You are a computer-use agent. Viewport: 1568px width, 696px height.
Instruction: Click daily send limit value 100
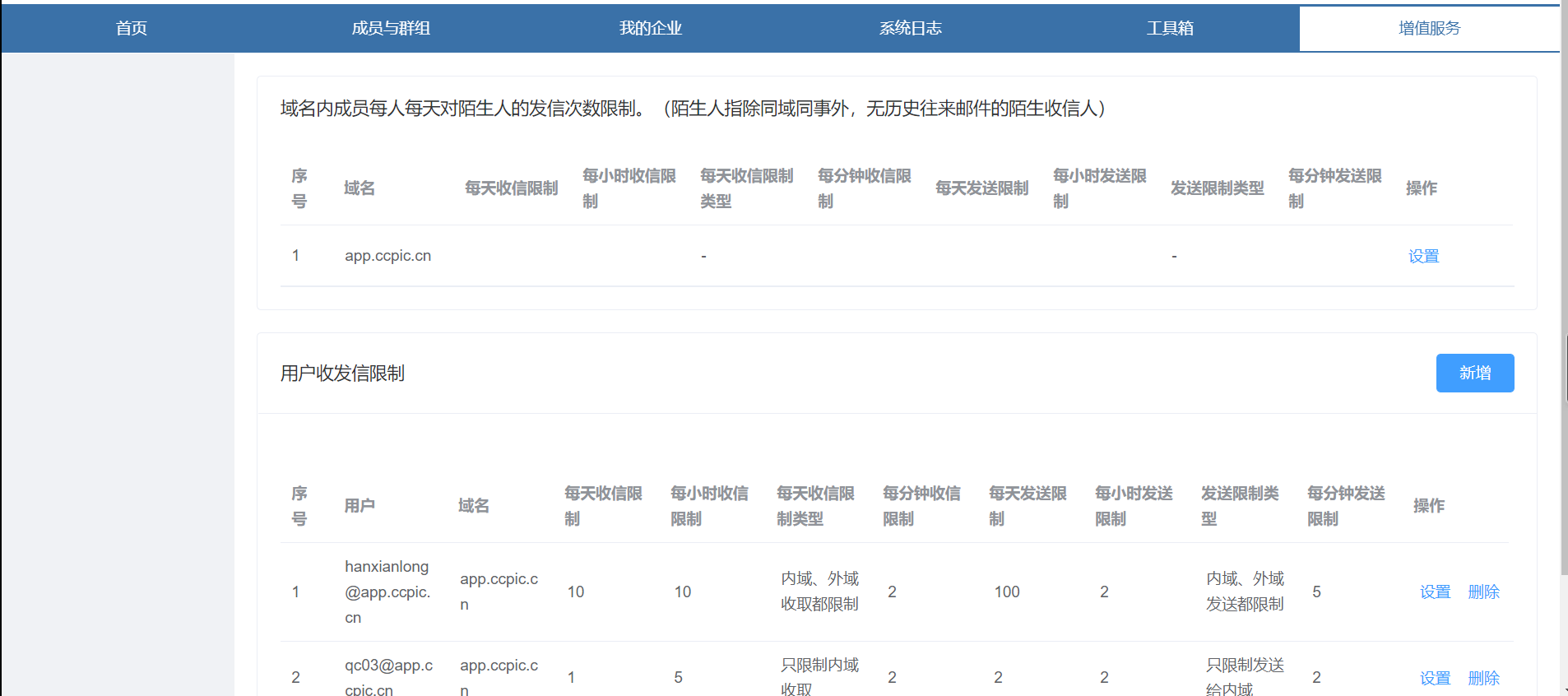[1006, 592]
